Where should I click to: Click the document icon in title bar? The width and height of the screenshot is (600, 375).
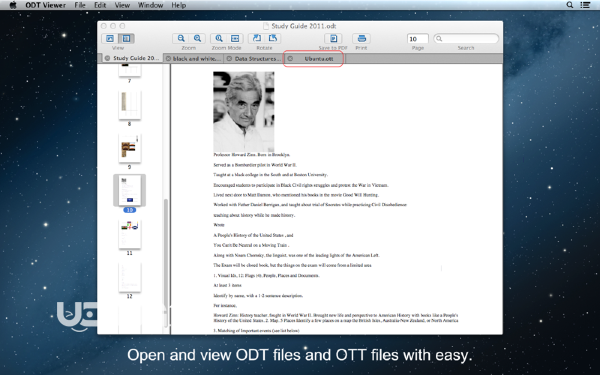(x=266, y=26)
